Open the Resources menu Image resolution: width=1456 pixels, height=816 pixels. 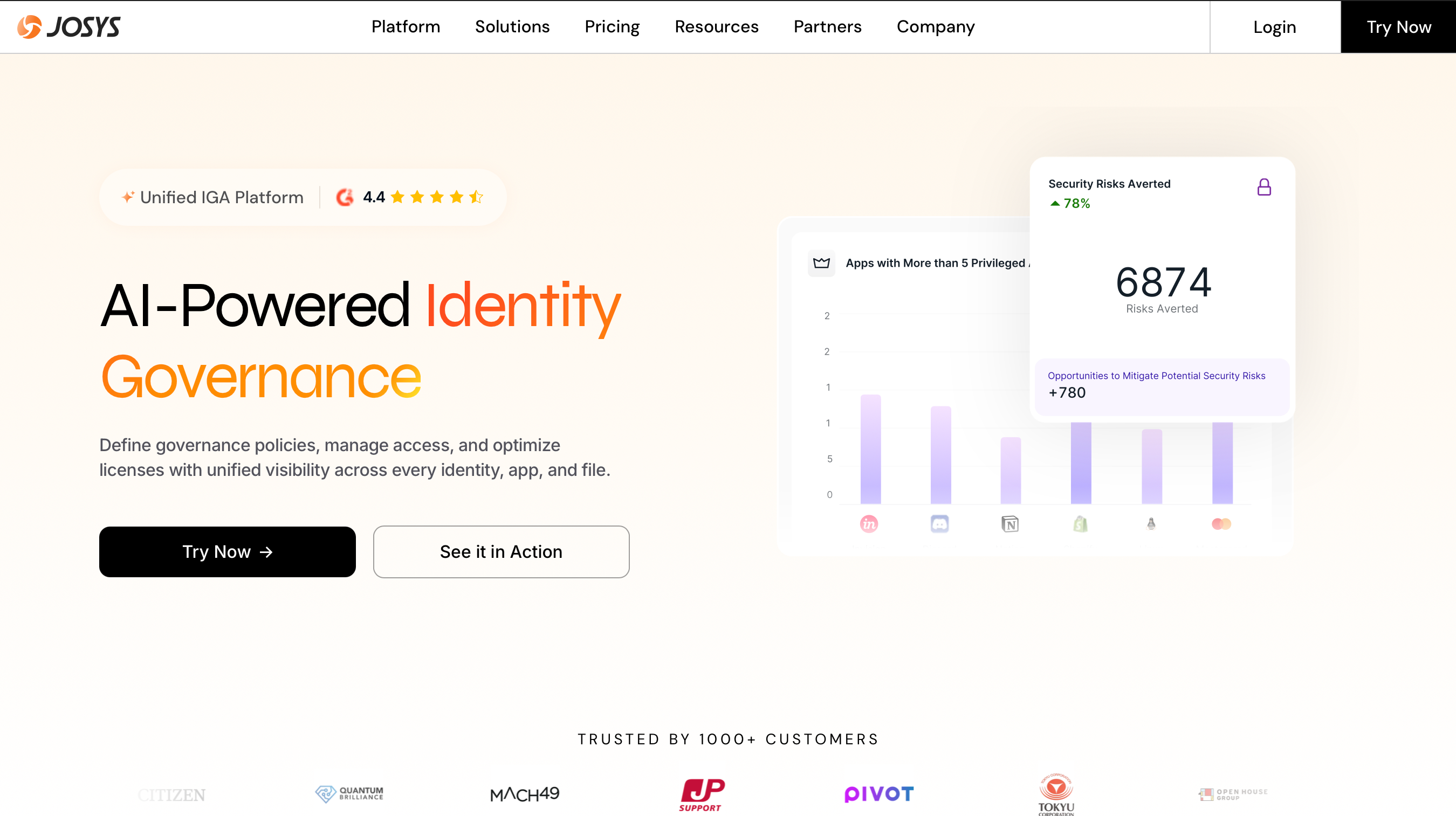click(717, 26)
